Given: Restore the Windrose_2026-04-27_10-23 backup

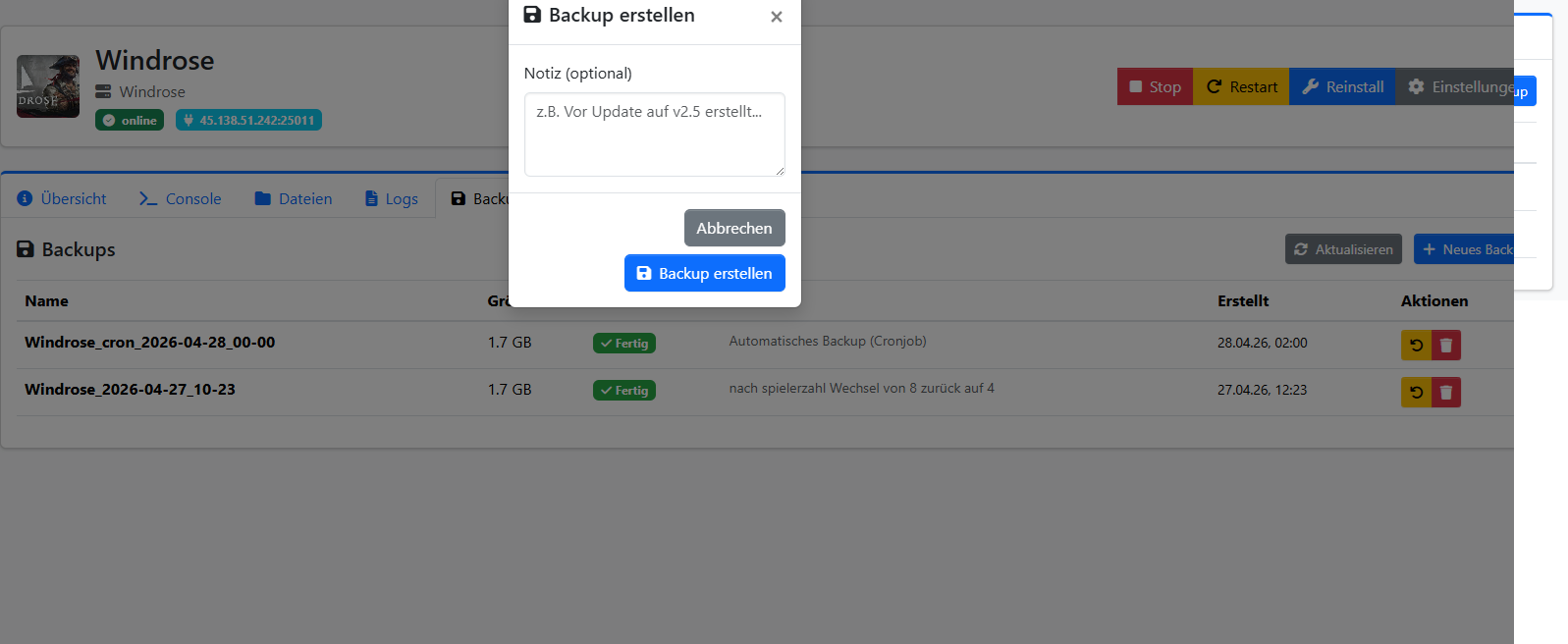Looking at the screenshot, I should [1416, 393].
